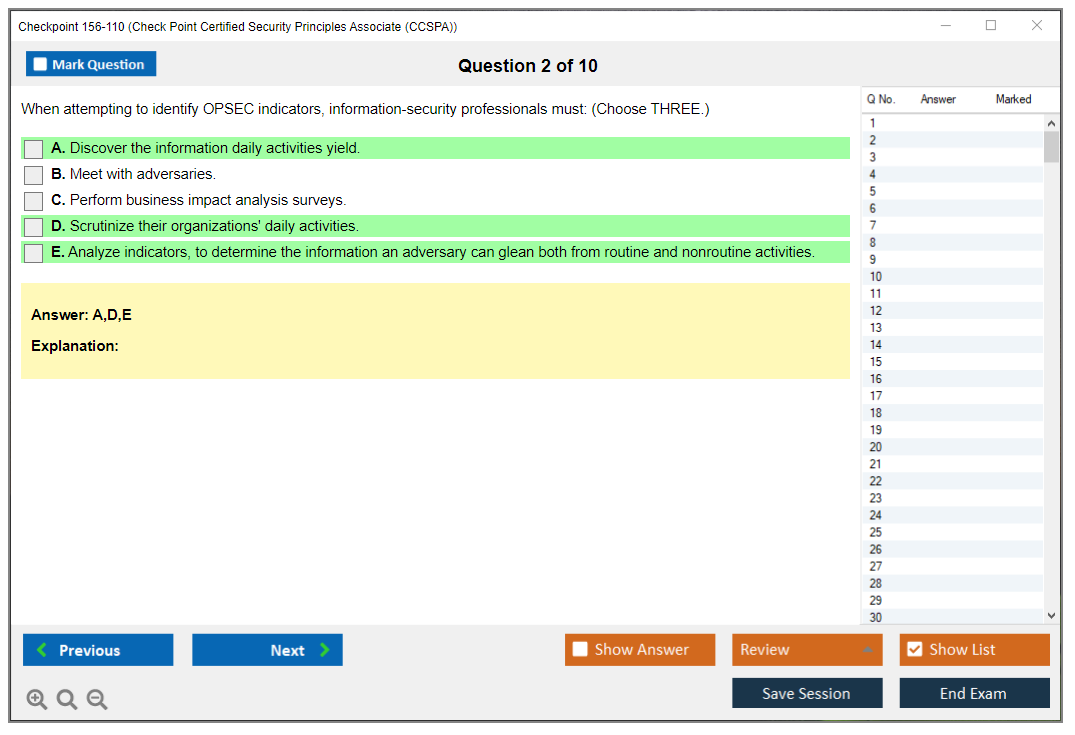
Task: Jump to question 15 in the list
Action: [876, 362]
